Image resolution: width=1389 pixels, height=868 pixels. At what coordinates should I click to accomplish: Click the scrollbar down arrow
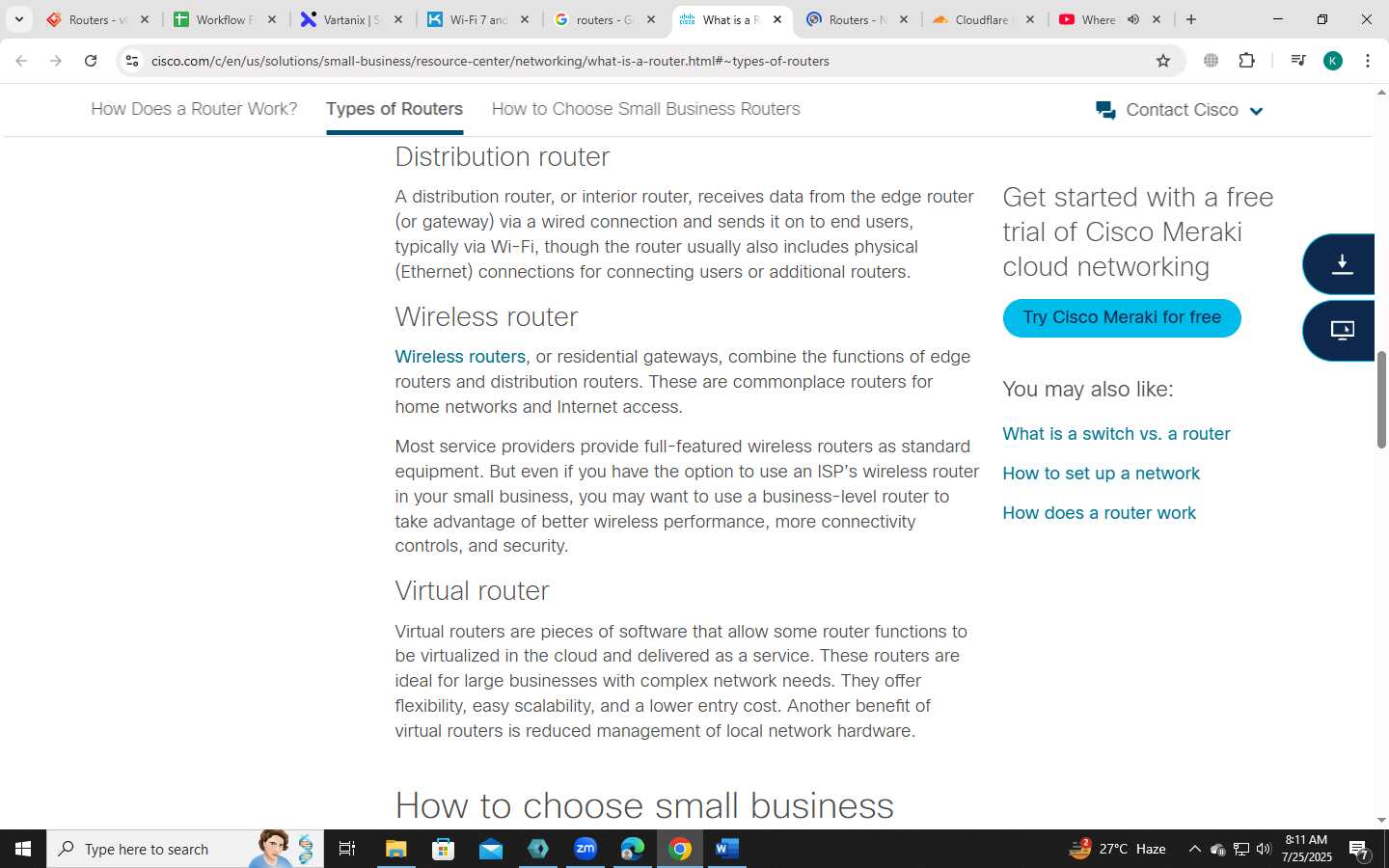[x=1381, y=821]
